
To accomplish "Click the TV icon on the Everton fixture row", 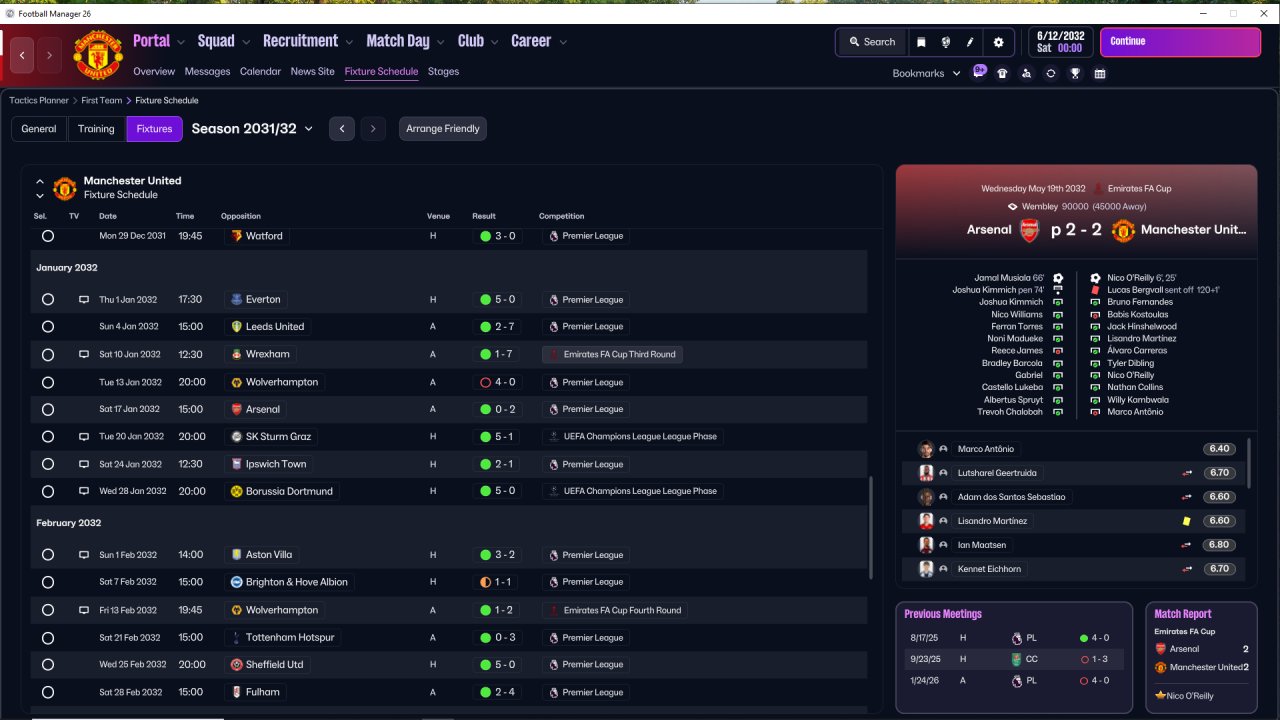I will (84, 300).
